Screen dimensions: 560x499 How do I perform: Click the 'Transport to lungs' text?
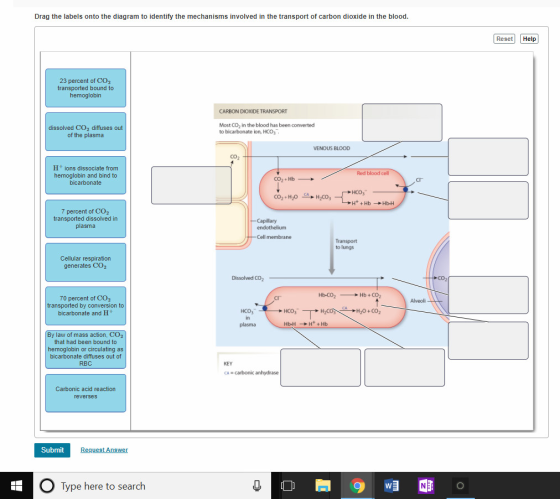click(346, 244)
